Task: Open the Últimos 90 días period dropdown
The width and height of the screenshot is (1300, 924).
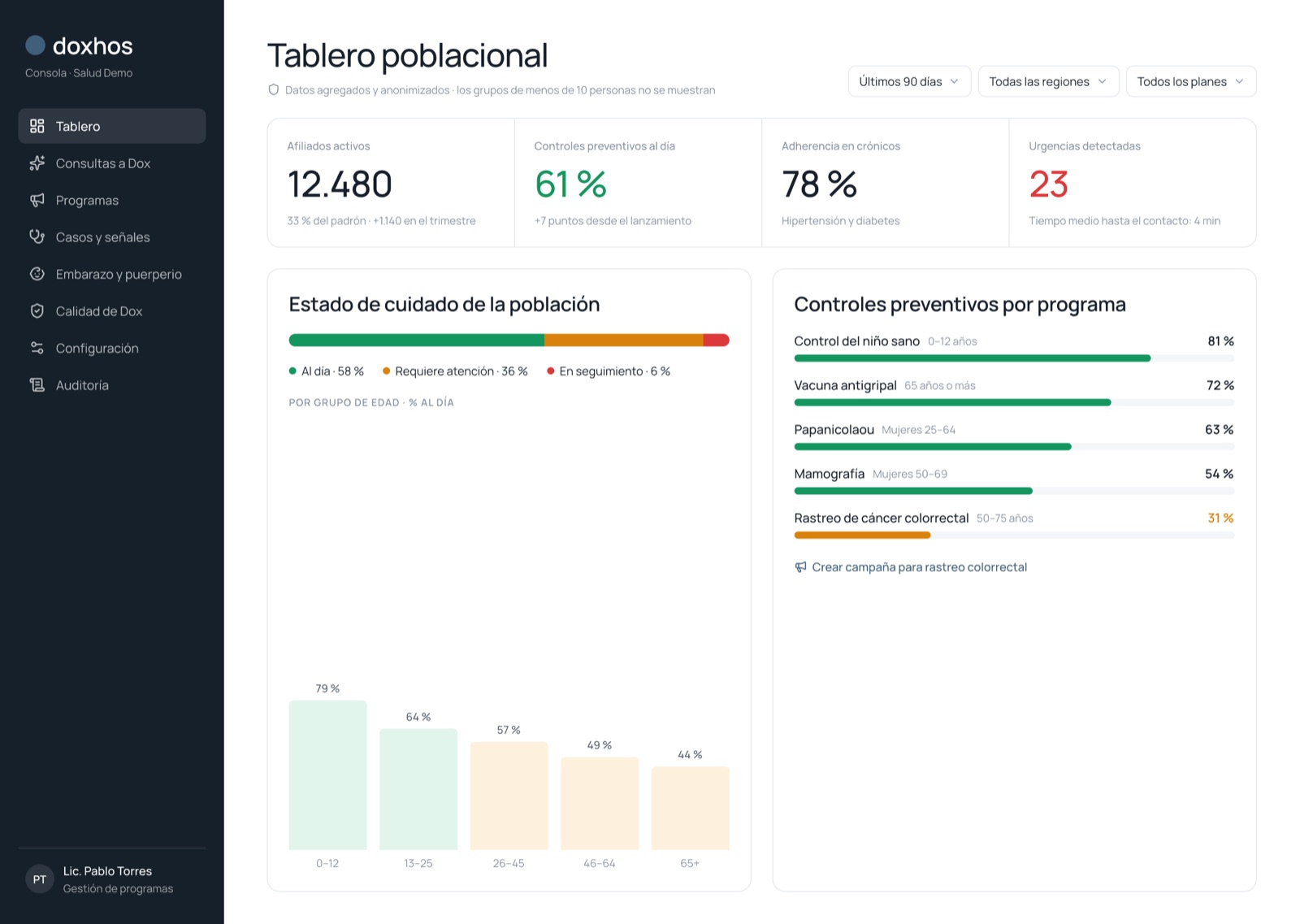Action: pos(909,81)
